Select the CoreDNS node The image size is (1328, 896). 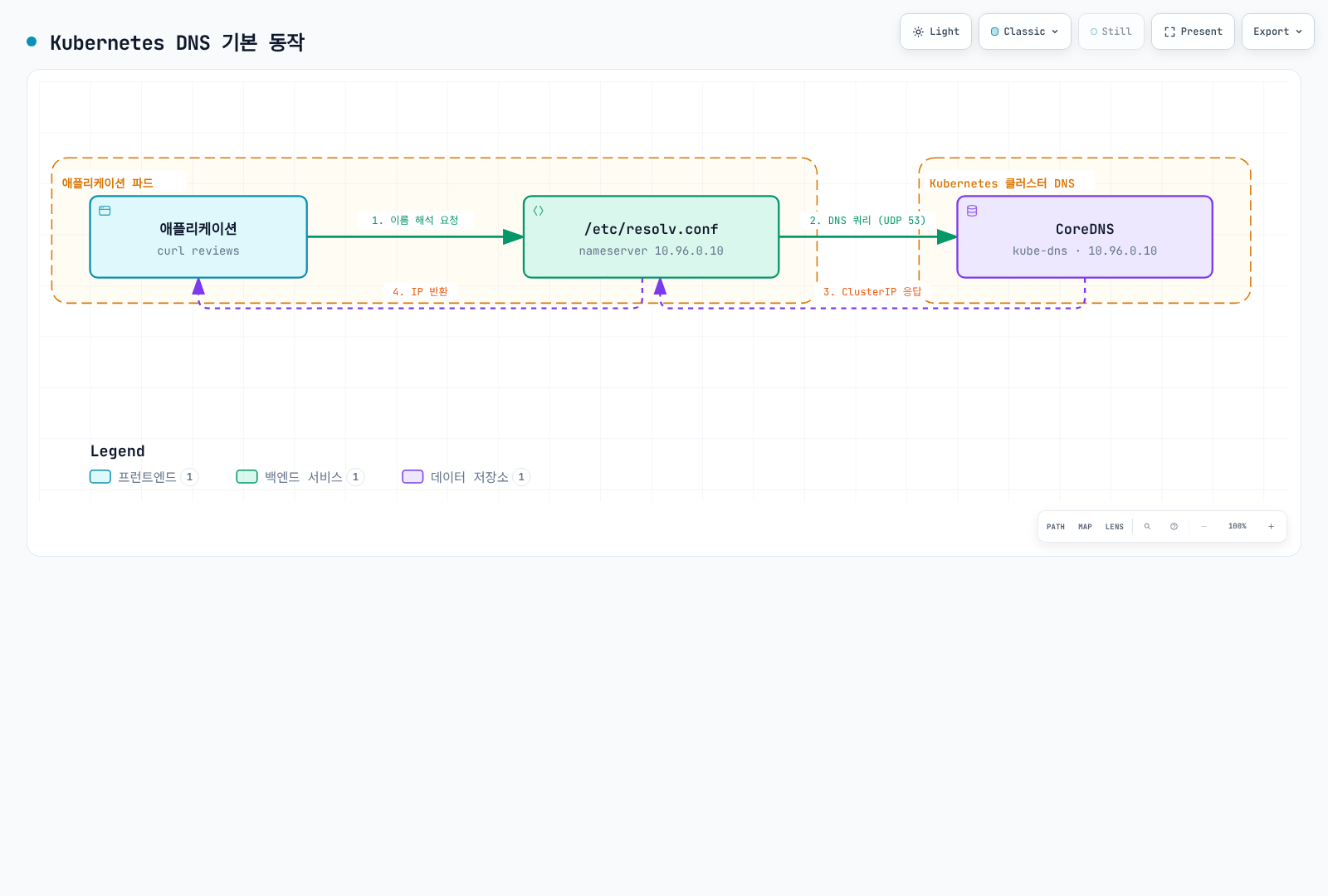point(1085,237)
